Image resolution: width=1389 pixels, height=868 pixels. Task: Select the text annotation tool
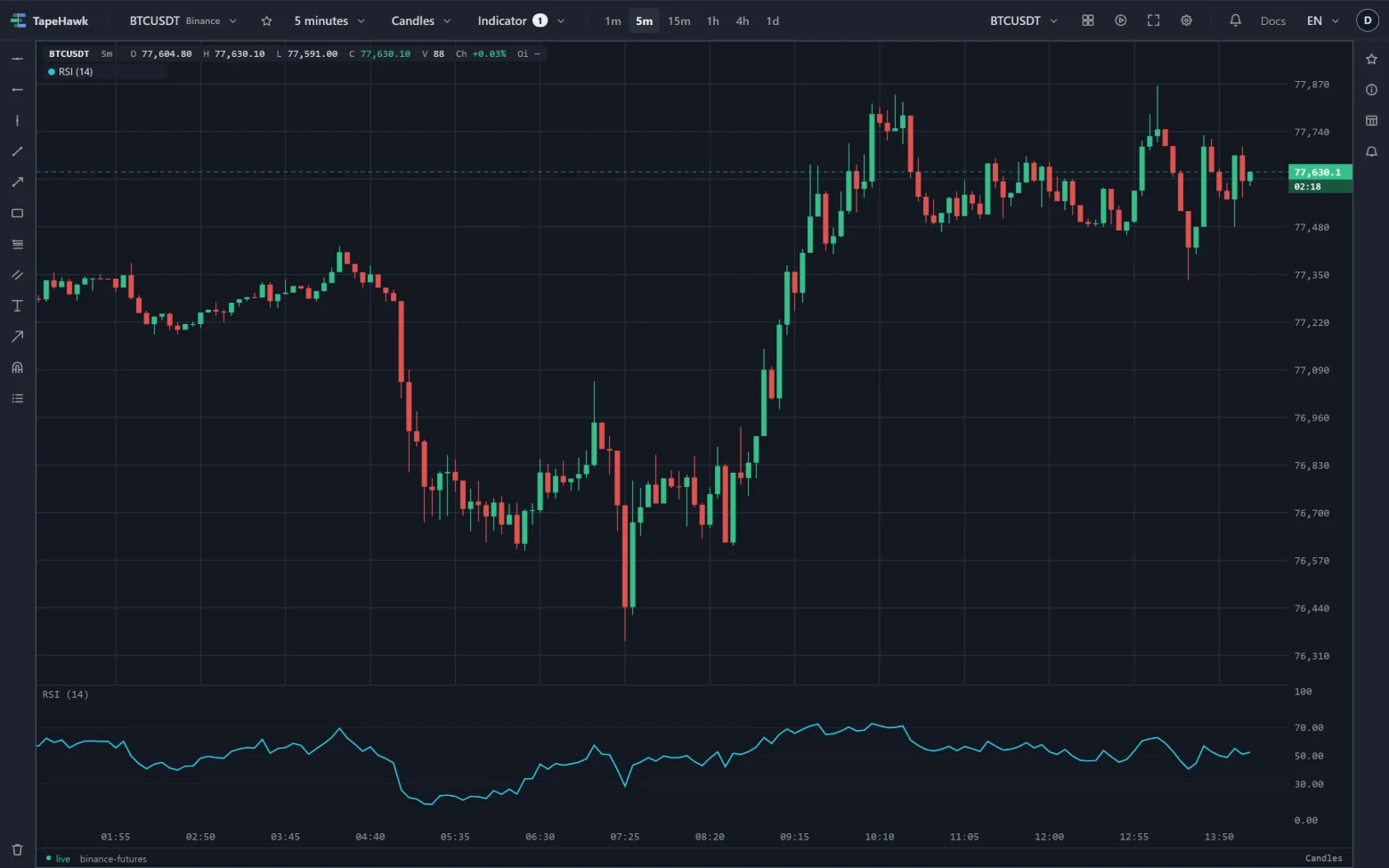pyautogui.click(x=17, y=306)
